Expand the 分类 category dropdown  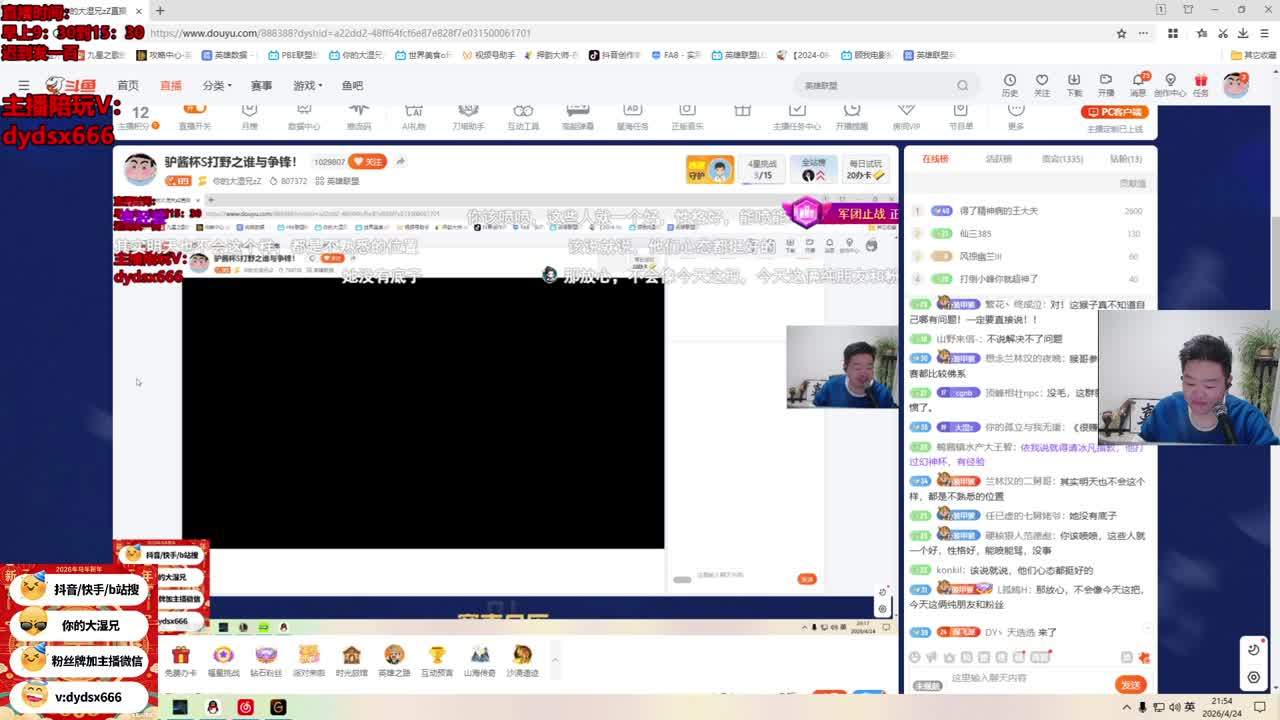click(217, 86)
